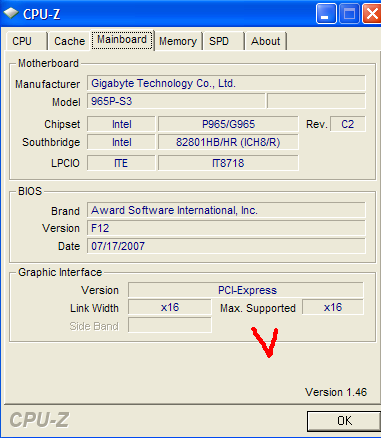Click the Graphic Interface group title

coord(60,272)
